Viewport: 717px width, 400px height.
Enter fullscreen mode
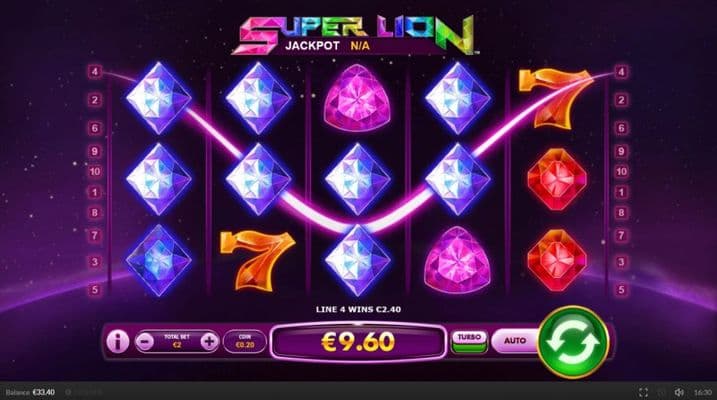[643, 392]
